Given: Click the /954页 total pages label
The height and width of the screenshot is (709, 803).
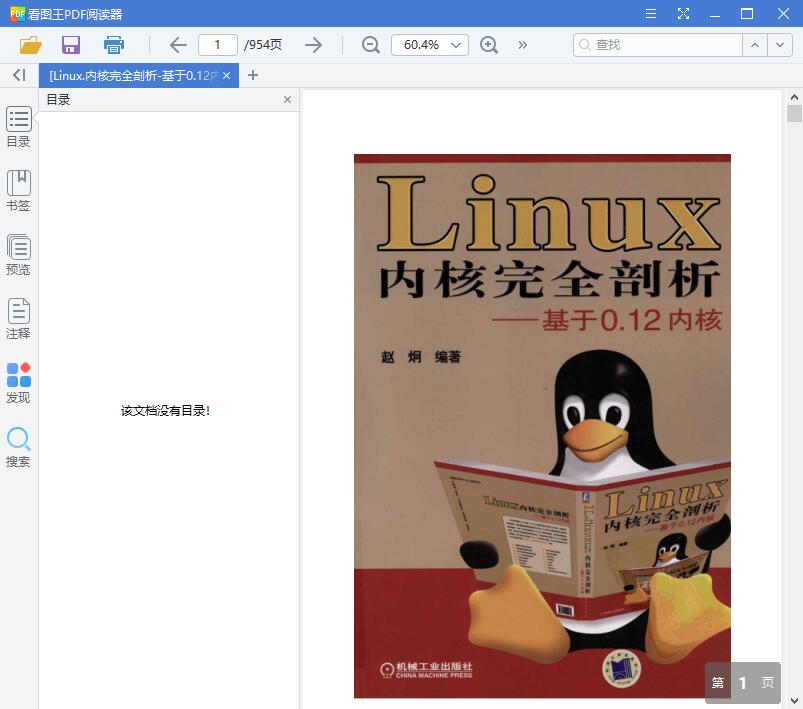Looking at the screenshot, I should (263, 45).
